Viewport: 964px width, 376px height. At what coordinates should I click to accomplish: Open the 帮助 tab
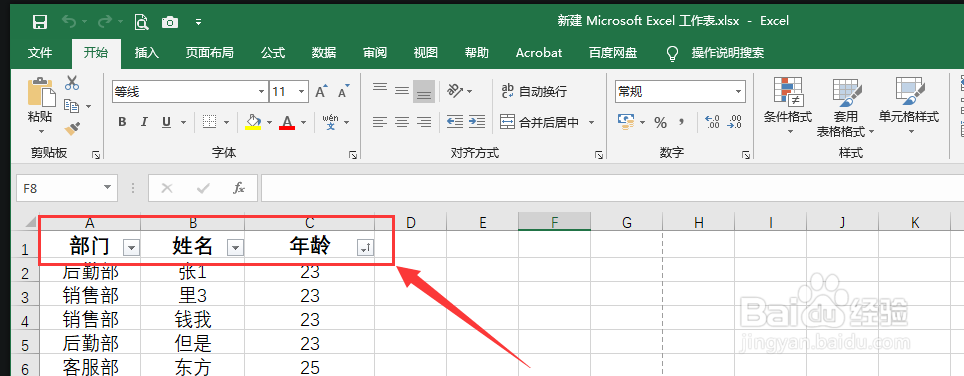476,53
